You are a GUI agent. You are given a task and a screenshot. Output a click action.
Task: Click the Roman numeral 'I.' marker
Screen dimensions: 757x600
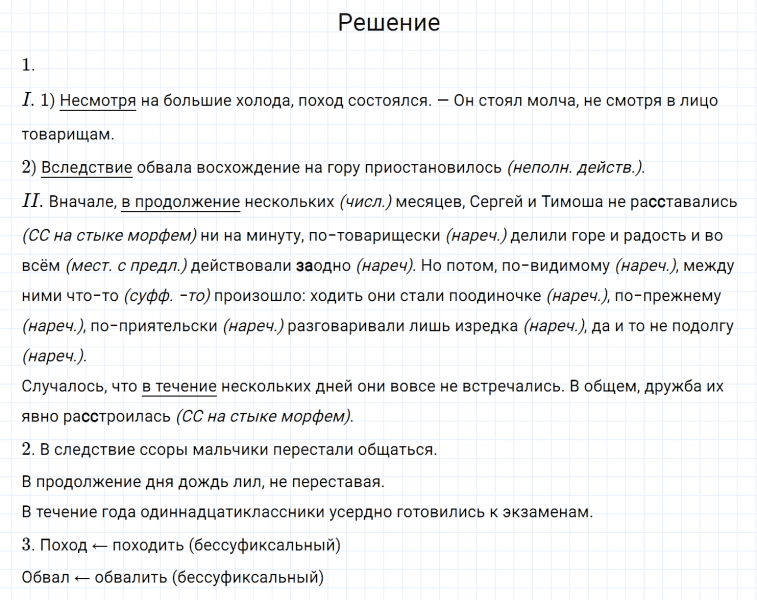tap(28, 100)
